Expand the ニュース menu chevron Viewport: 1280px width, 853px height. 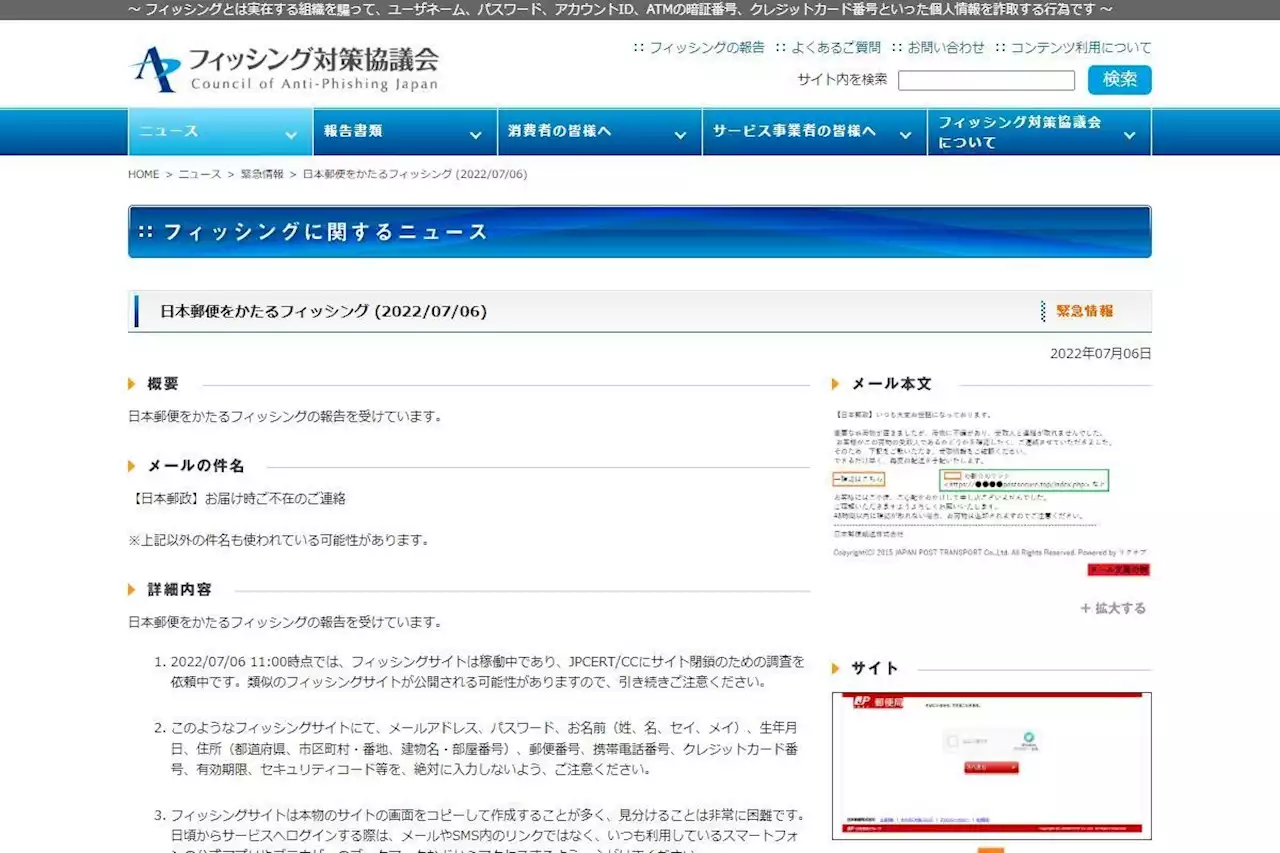click(x=291, y=135)
